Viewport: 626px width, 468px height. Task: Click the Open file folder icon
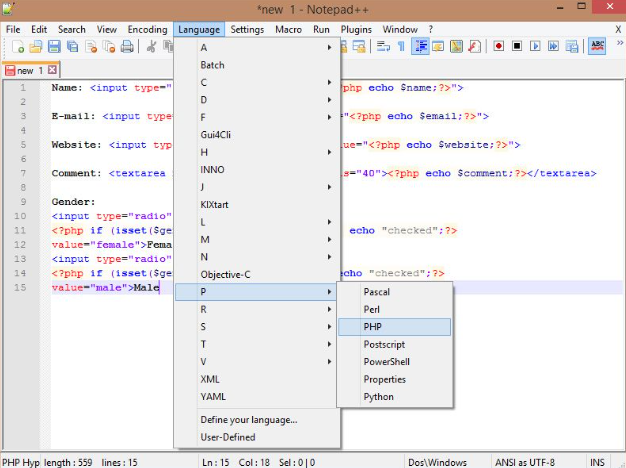pyautogui.click(x=36, y=47)
